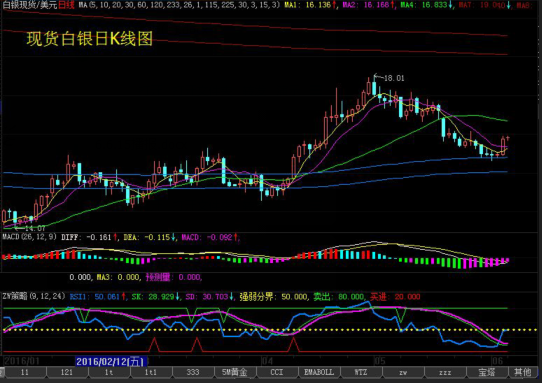Select the EMABOLL indicator tab

coord(319,372)
